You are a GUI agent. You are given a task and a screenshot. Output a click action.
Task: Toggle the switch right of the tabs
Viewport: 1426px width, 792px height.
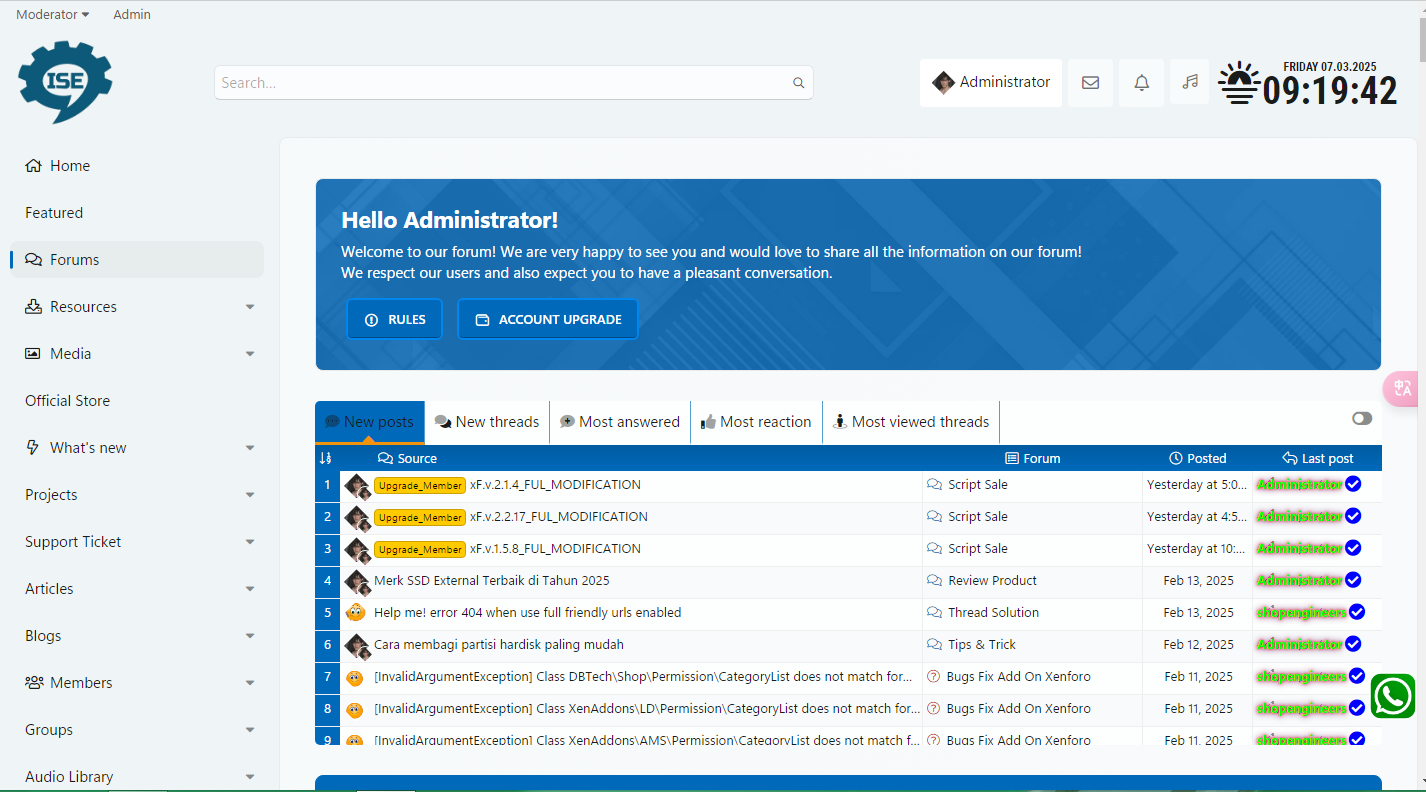[1362, 418]
